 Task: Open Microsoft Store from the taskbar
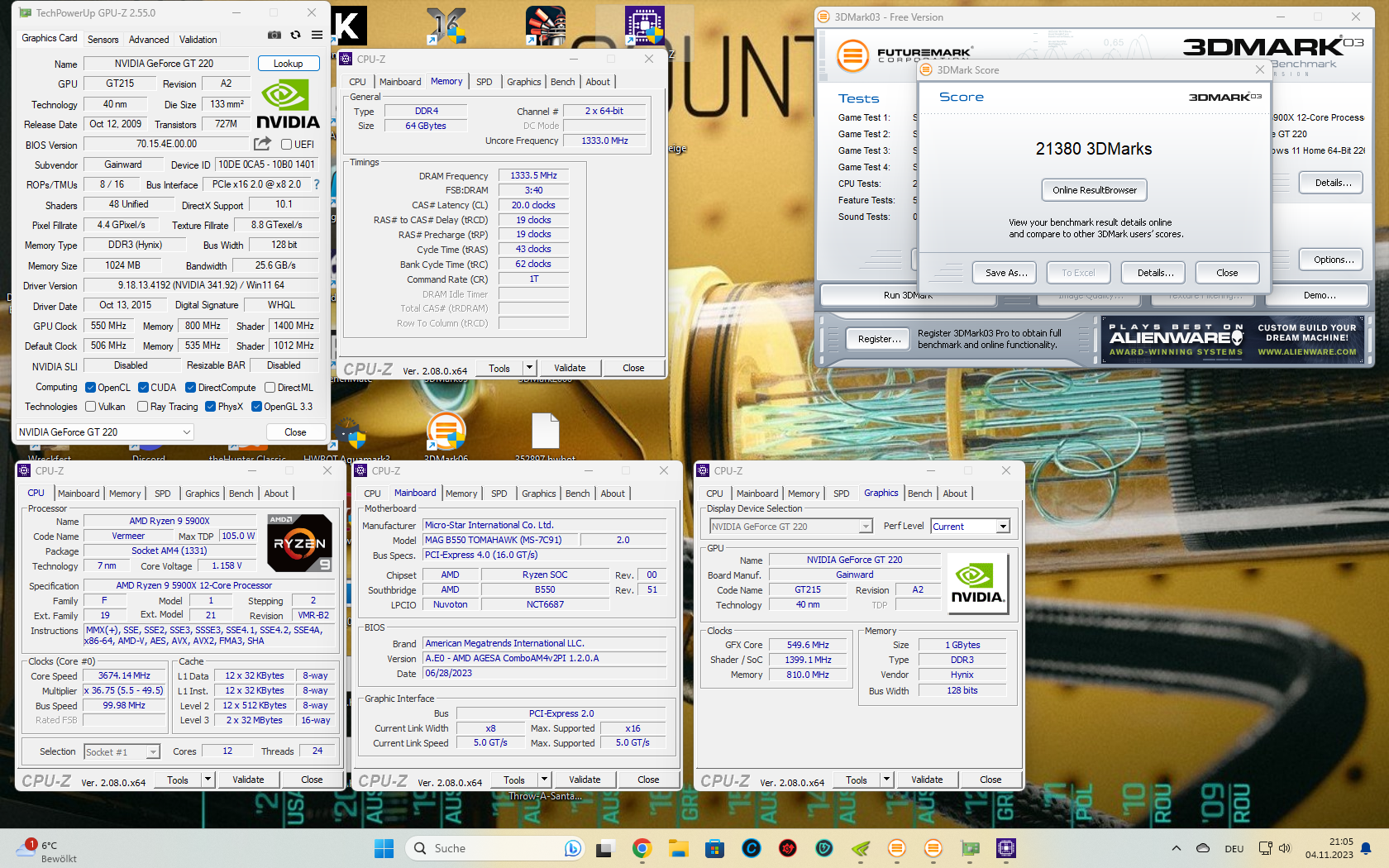tap(715, 848)
